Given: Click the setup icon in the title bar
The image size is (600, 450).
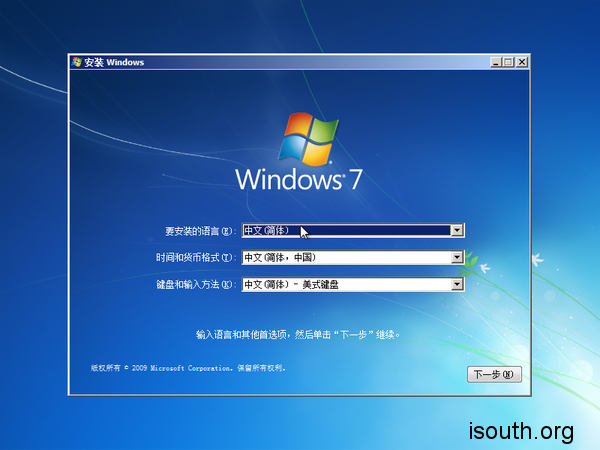Looking at the screenshot, I should click(77, 62).
